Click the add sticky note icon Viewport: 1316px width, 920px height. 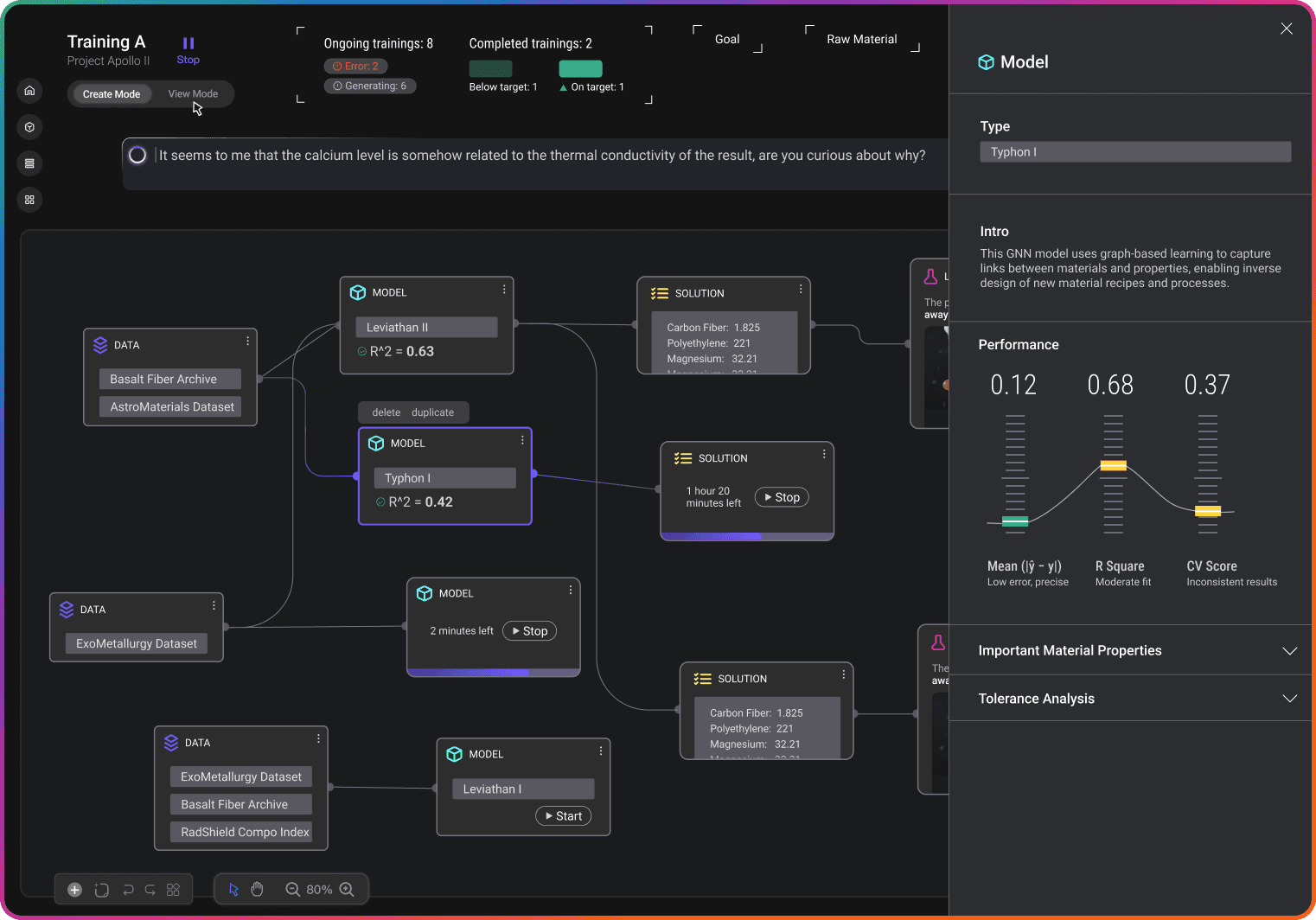pyautogui.click(x=101, y=889)
